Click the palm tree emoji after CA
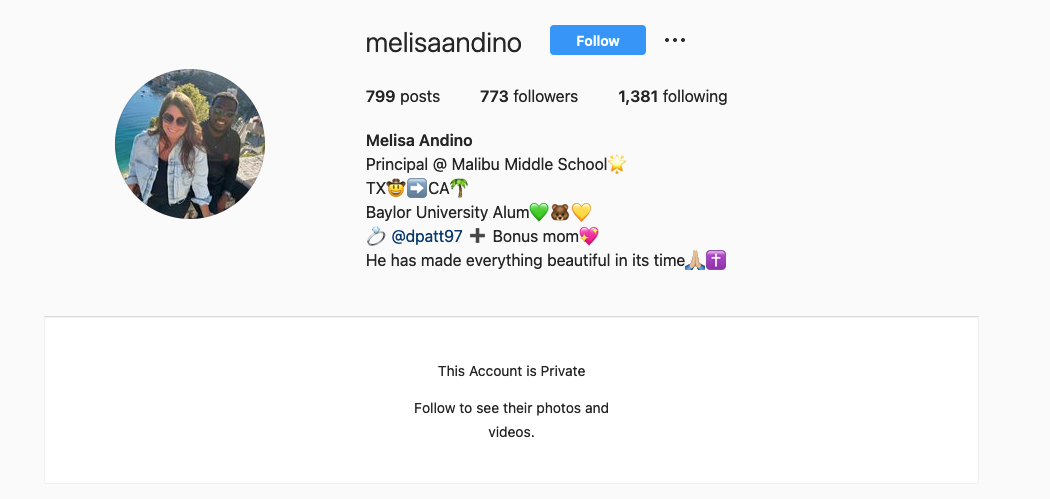This screenshot has height=499, width=1050. pyautogui.click(x=459, y=188)
